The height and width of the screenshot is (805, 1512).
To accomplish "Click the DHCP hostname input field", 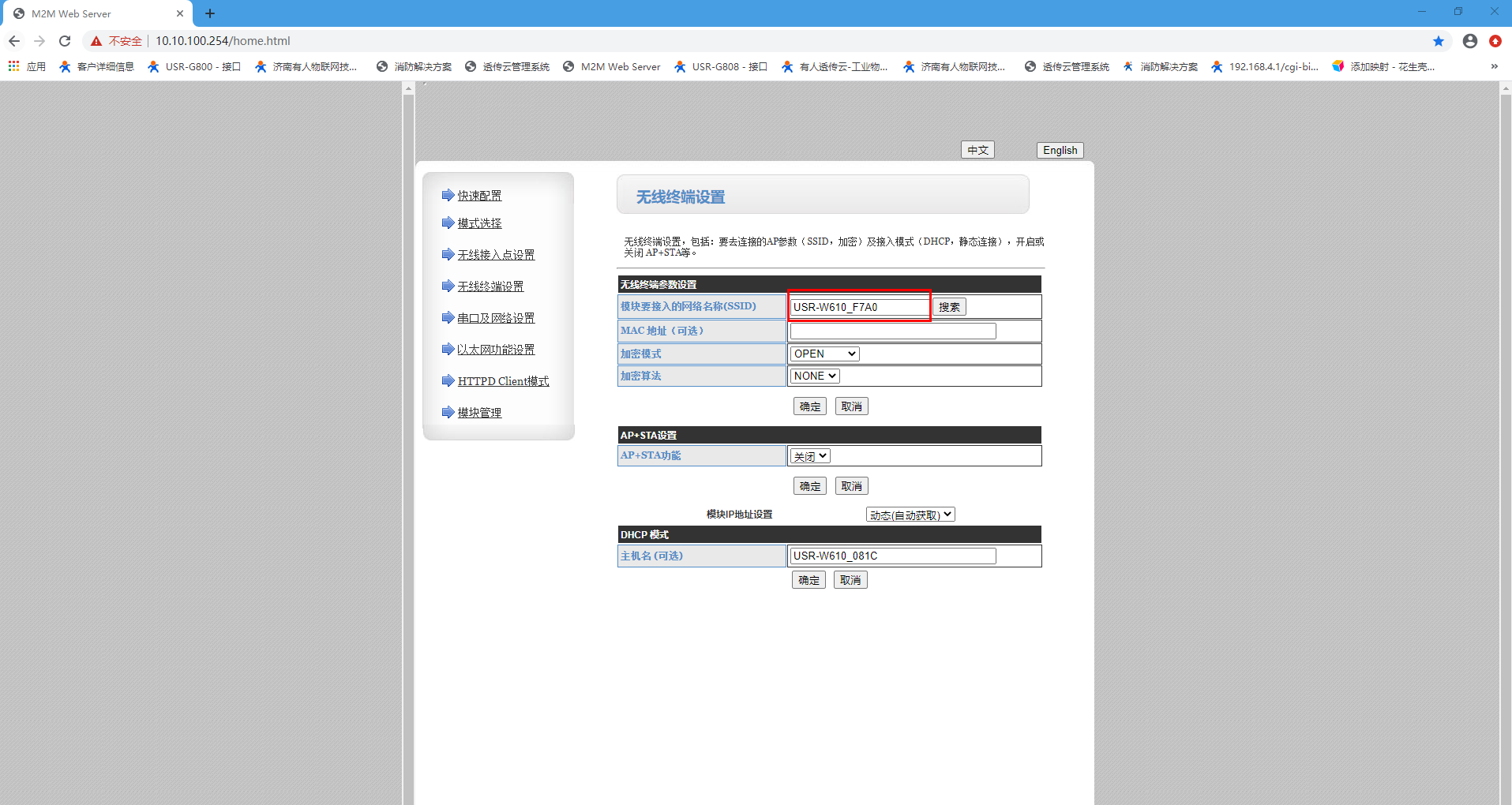I will click(x=893, y=556).
